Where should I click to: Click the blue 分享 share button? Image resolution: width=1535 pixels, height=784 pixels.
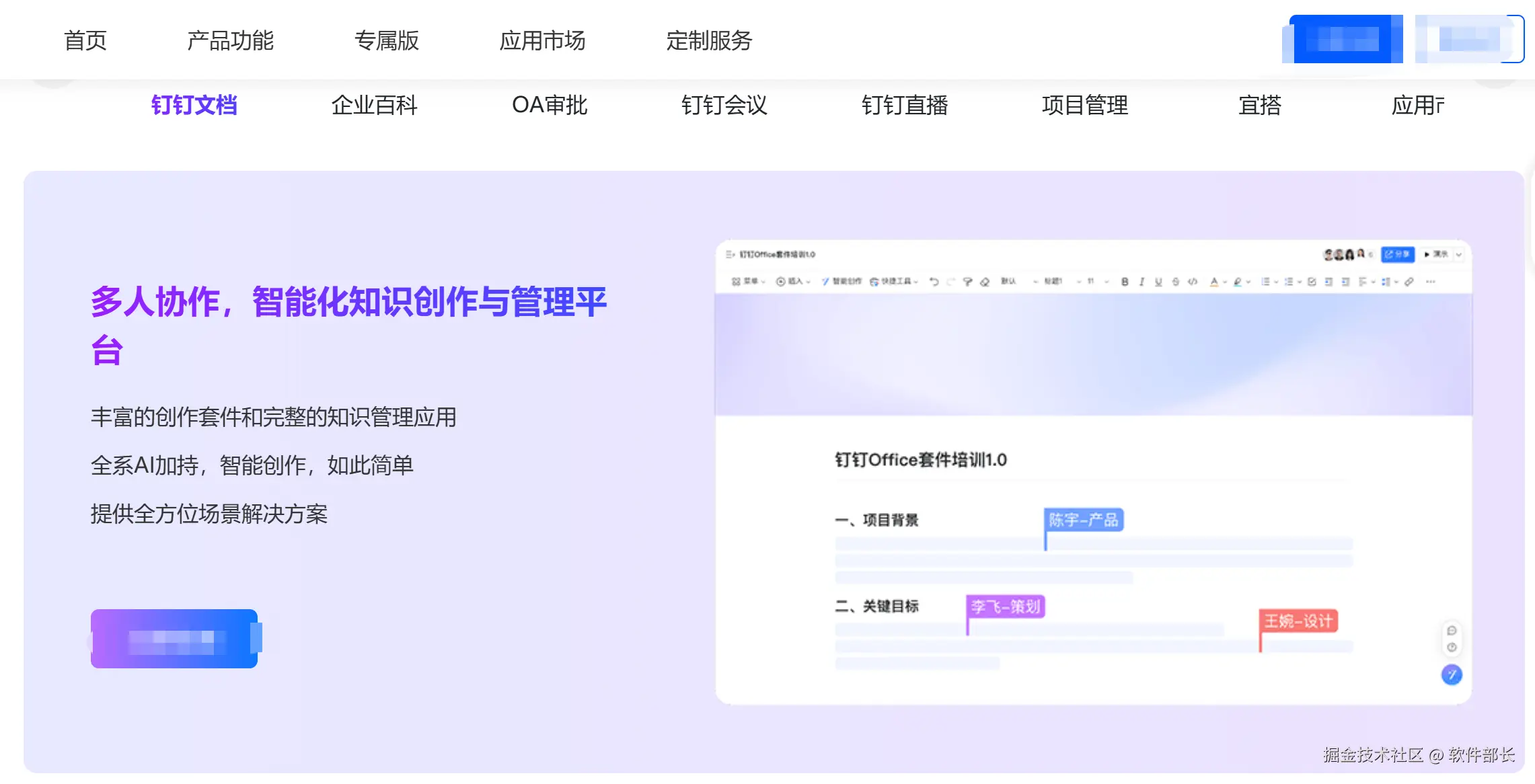click(x=1398, y=254)
